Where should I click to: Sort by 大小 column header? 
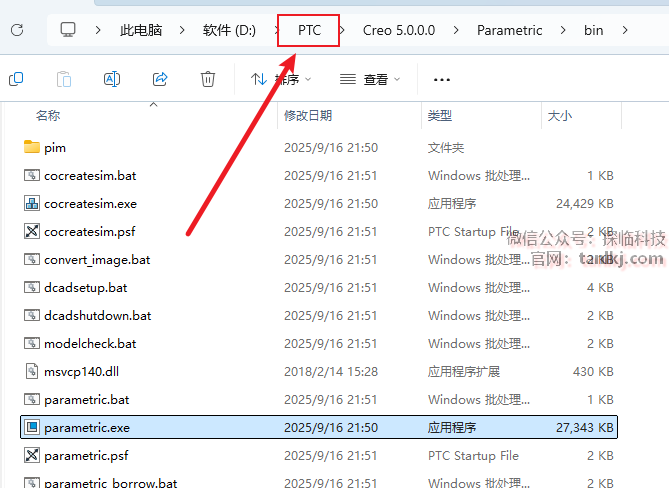coord(559,115)
